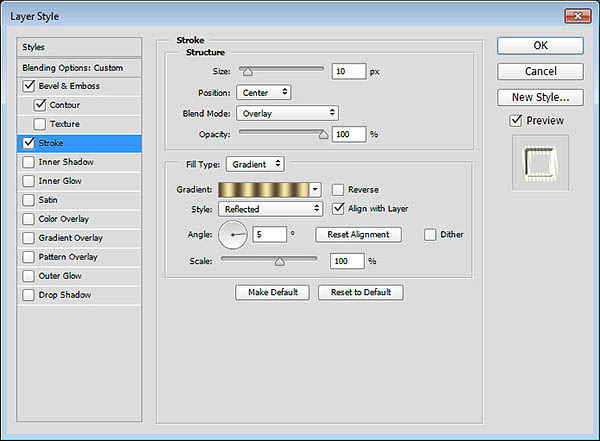Enable the Gradient Overlay checkbox
The width and height of the screenshot is (600, 441).
(x=29, y=238)
